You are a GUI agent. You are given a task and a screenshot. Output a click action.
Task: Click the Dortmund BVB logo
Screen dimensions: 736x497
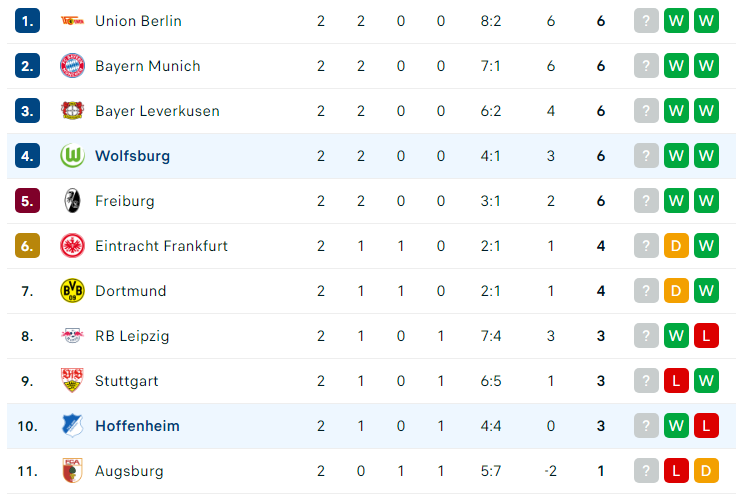[72, 291]
